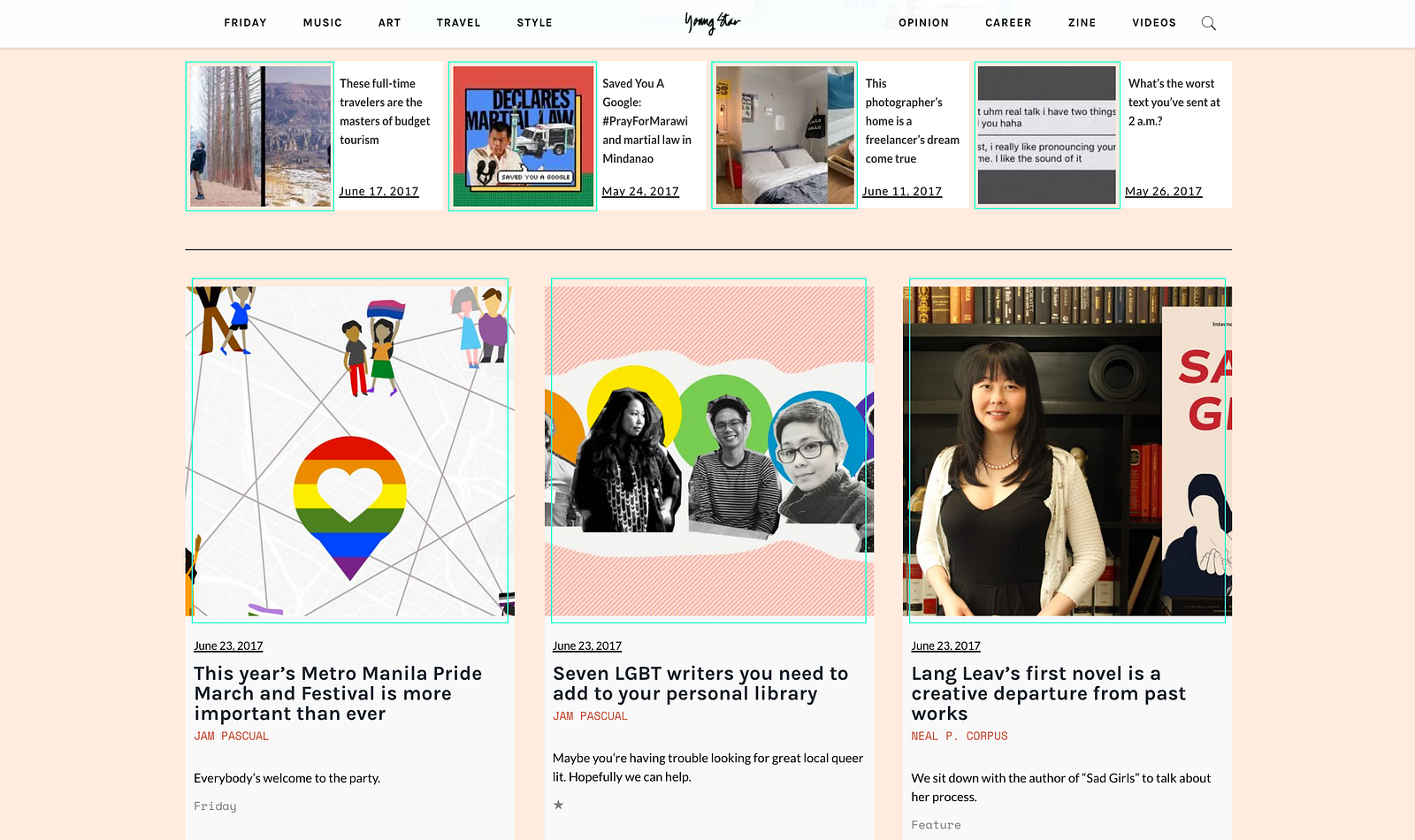Go to the MUSIC section

tap(322, 23)
